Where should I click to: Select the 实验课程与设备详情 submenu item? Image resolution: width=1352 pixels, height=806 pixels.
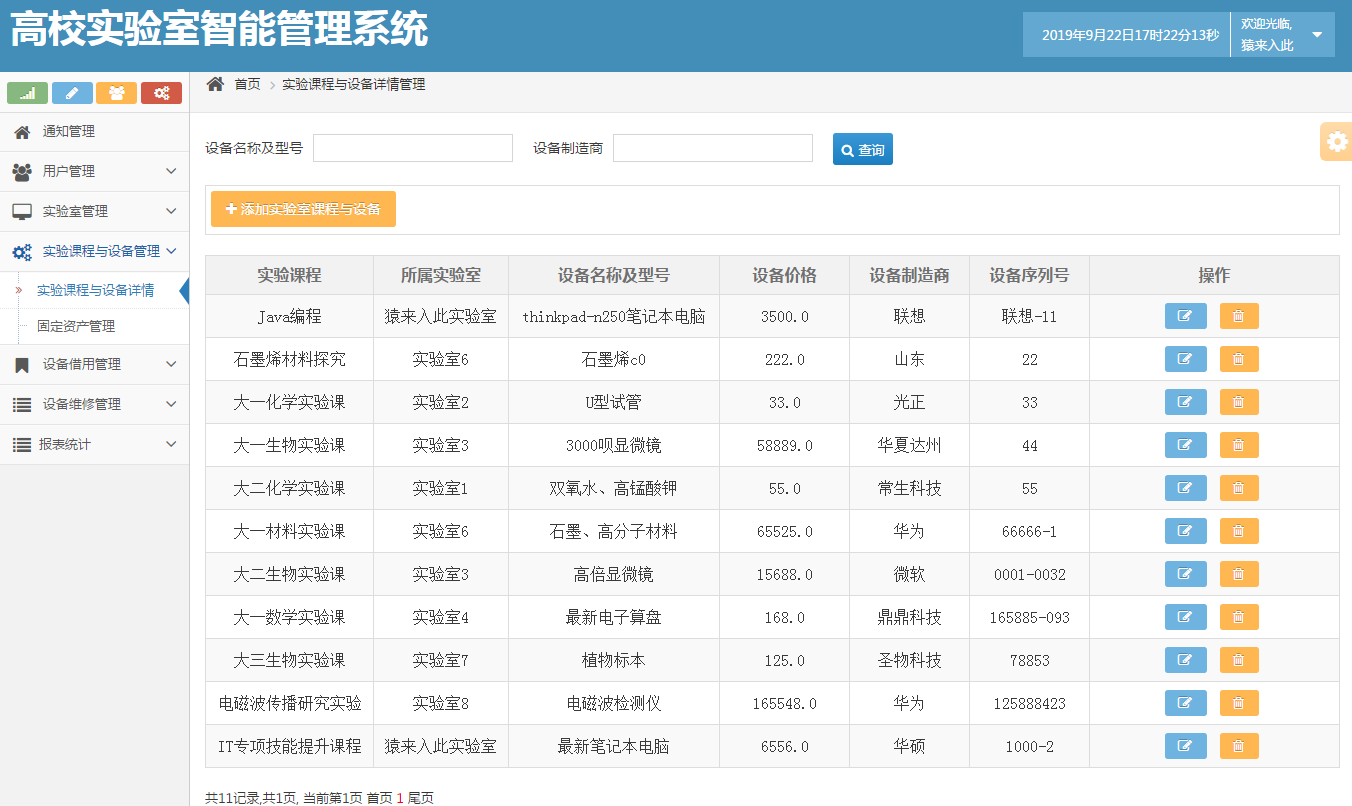[95, 291]
